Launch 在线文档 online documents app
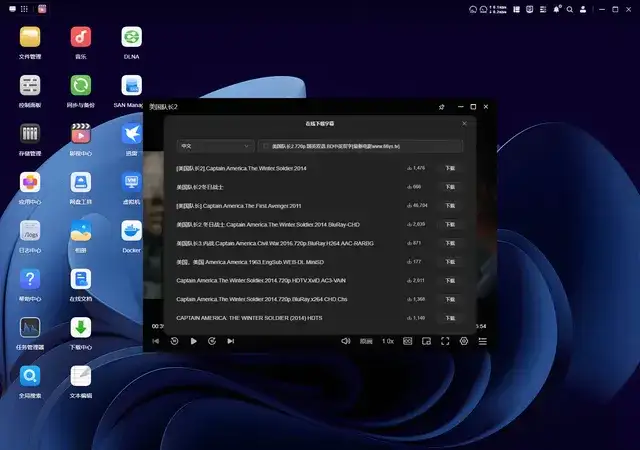The image size is (640, 450). tap(80, 279)
